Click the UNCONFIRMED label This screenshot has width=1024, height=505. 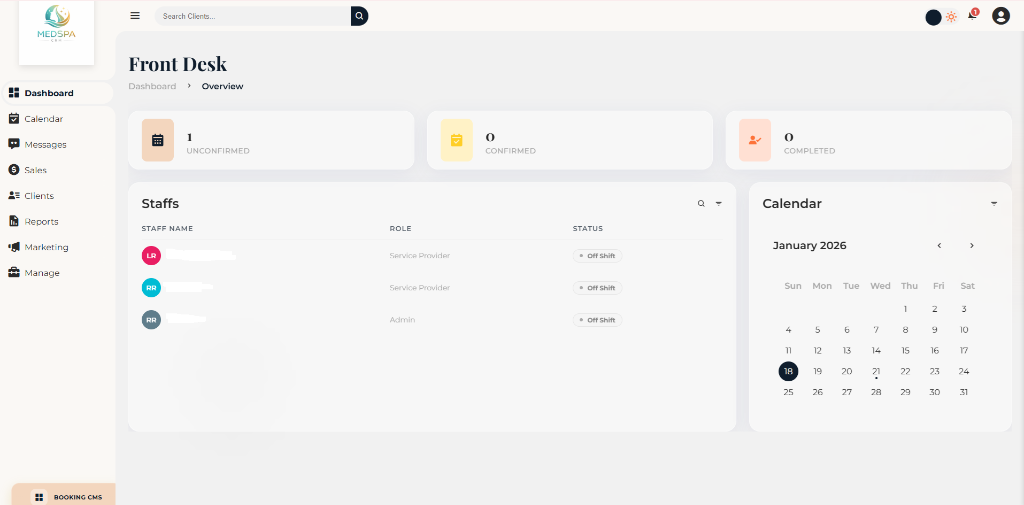click(218, 151)
